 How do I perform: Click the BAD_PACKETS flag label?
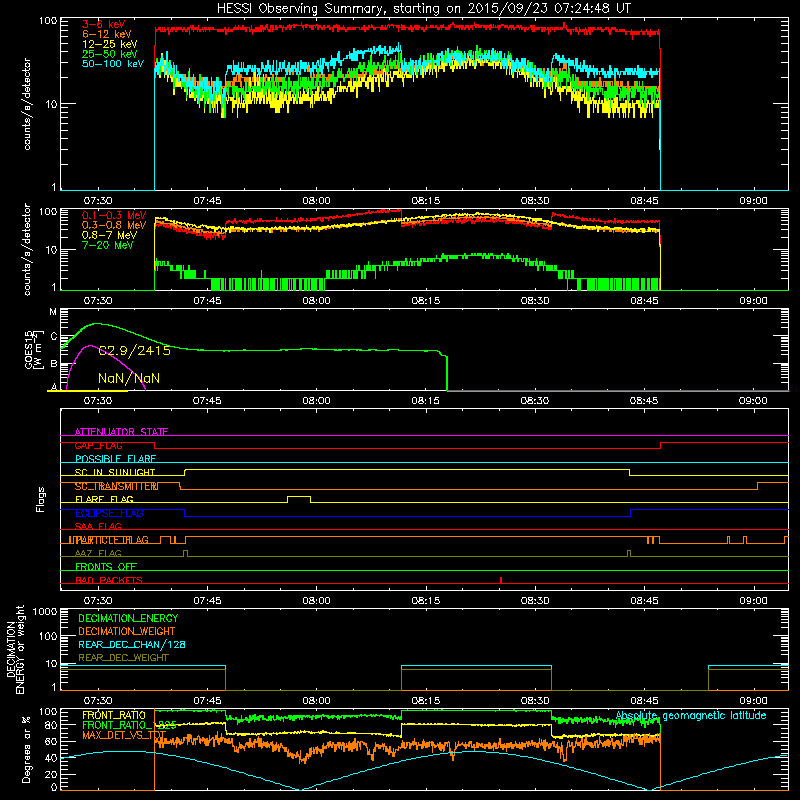[109, 581]
